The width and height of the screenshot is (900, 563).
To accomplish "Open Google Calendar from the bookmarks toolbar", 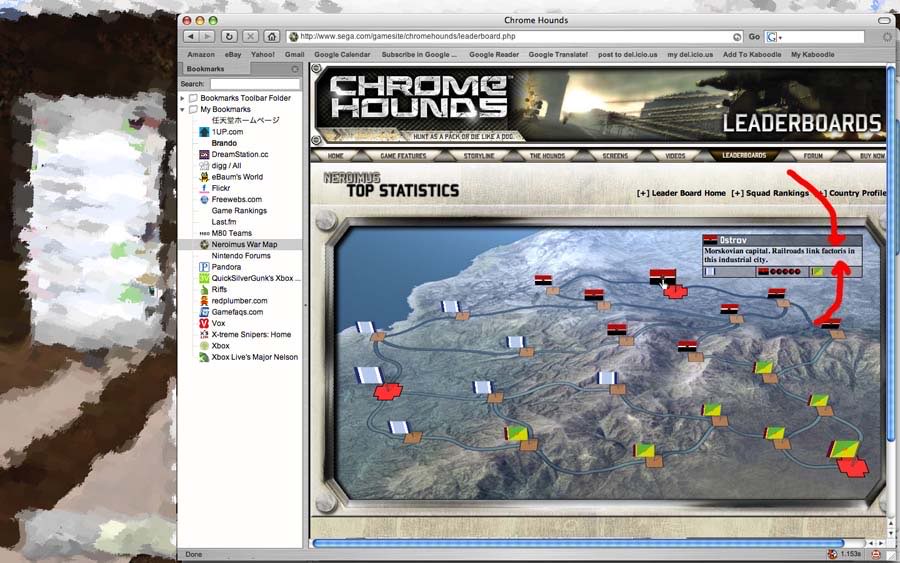I will (x=342, y=55).
